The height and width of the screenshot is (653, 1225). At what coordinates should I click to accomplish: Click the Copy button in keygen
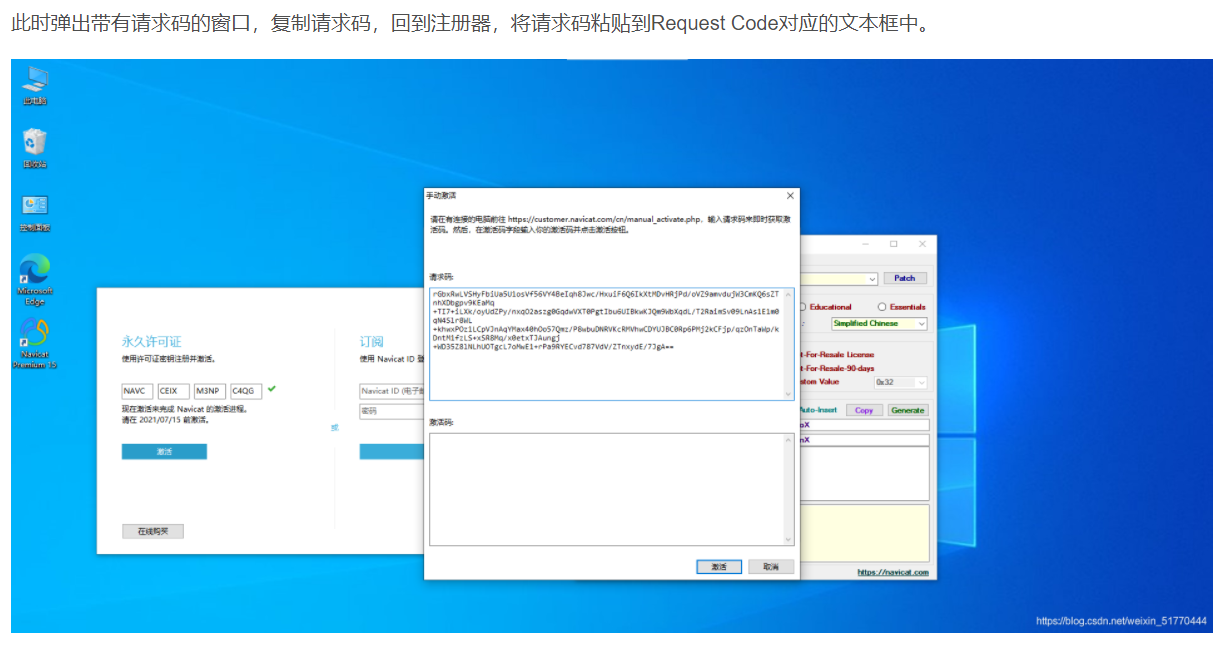[x=864, y=410]
